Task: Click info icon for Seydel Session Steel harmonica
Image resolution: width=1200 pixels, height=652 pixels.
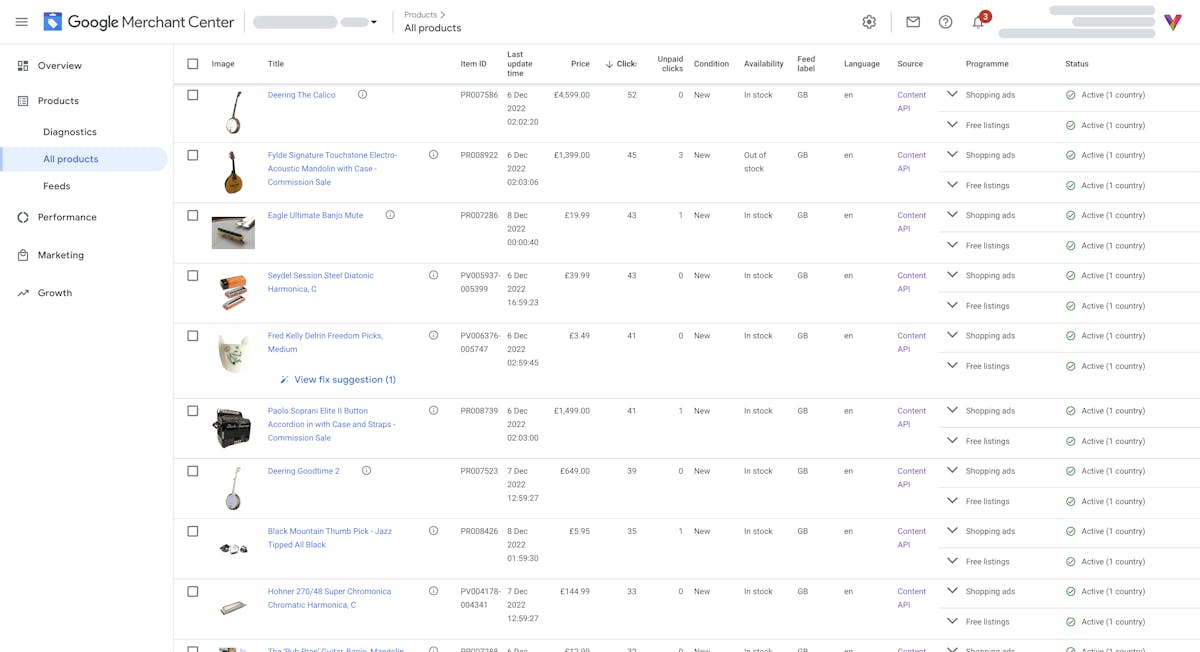Action: point(433,275)
